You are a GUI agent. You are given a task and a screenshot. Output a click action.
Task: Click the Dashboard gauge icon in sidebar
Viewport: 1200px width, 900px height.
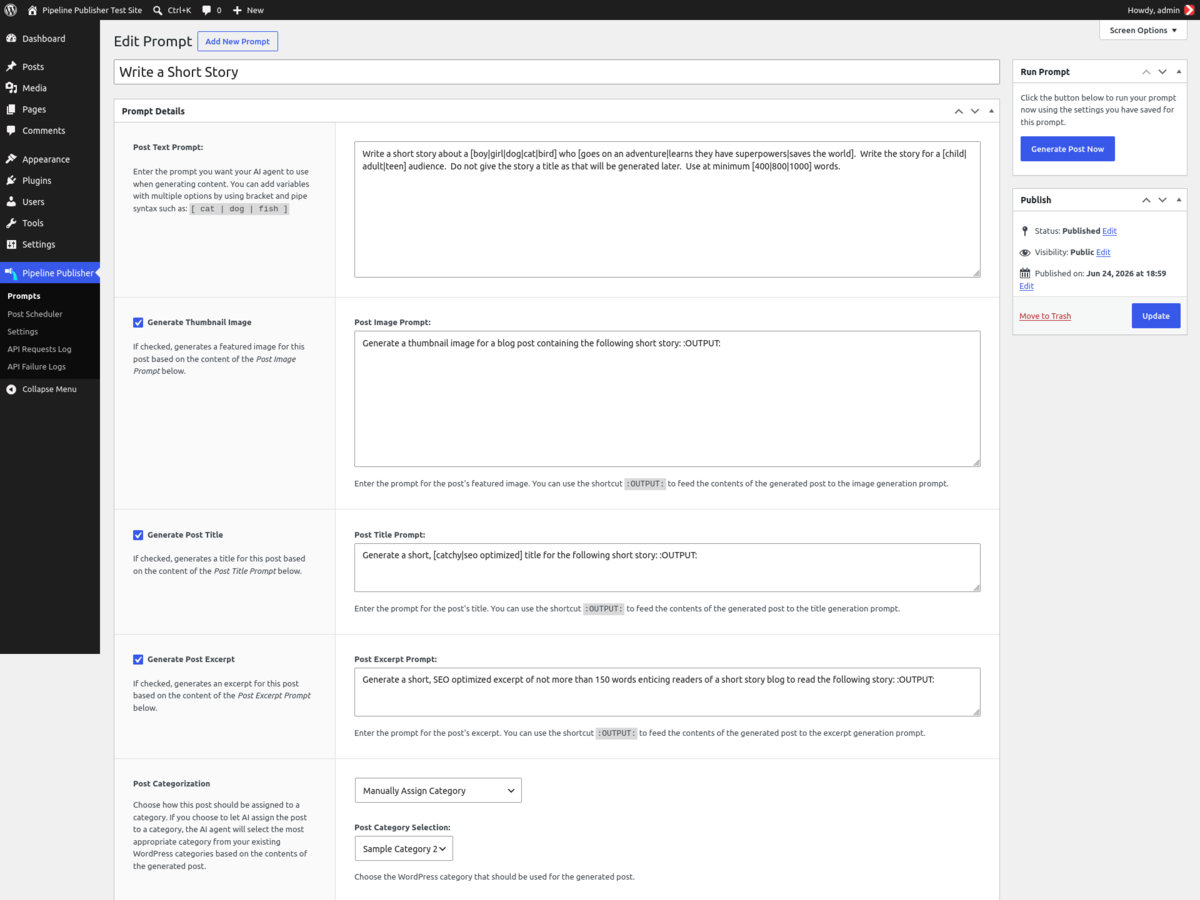click(11, 38)
